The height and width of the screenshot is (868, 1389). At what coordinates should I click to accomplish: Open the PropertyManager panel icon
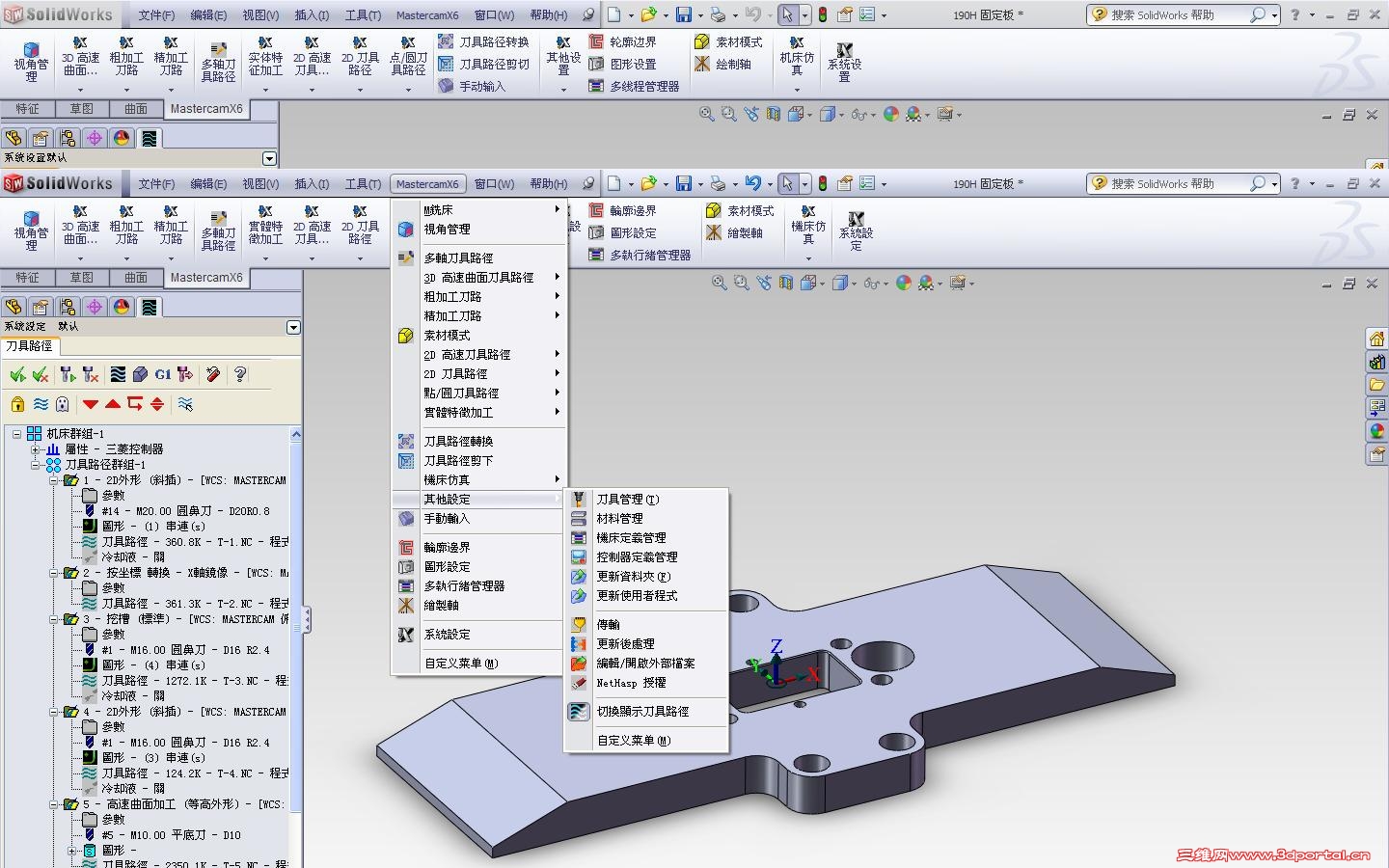tap(41, 307)
